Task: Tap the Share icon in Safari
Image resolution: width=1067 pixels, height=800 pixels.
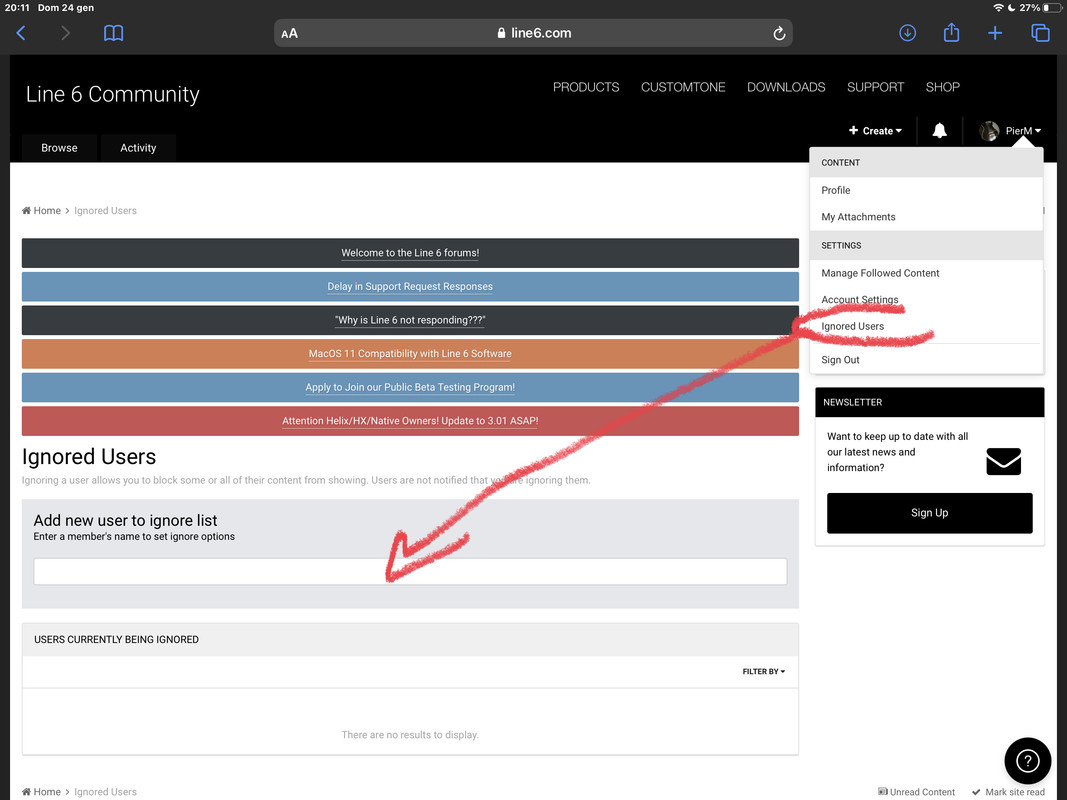Action: click(x=951, y=33)
